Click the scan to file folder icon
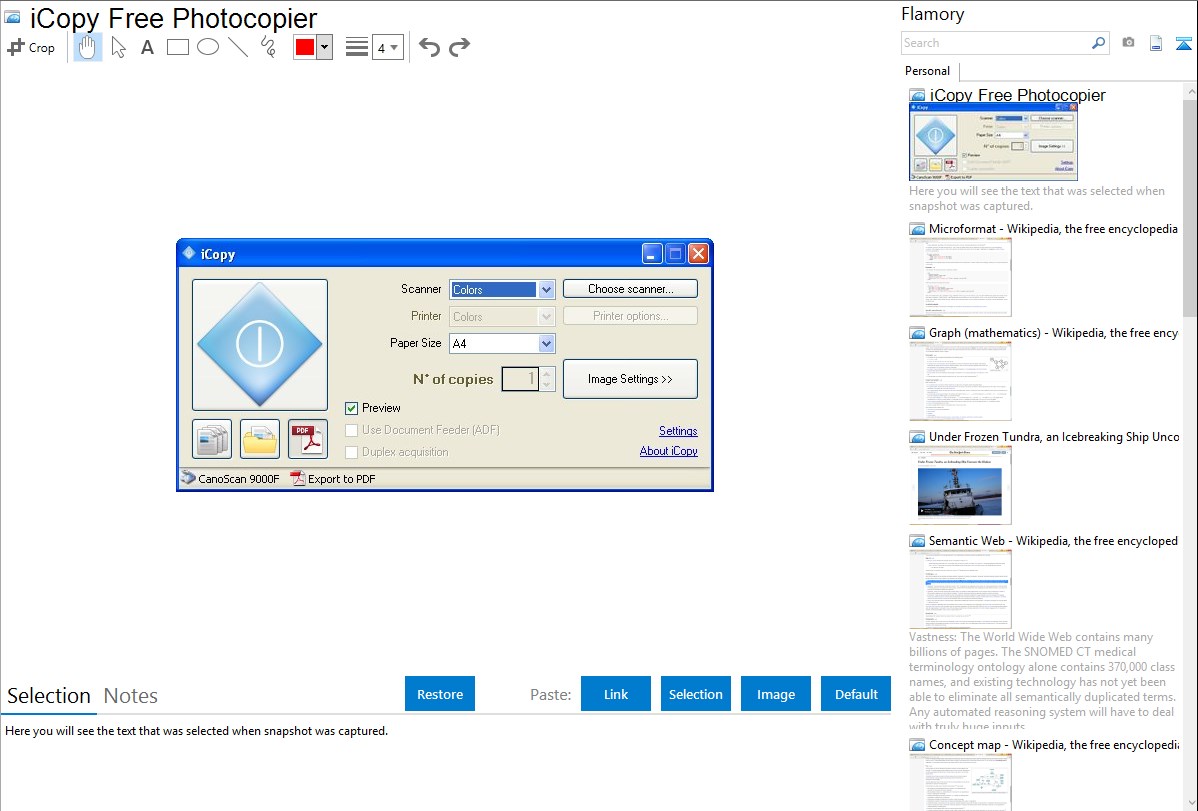1198x811 pixels. click(260, 440)
